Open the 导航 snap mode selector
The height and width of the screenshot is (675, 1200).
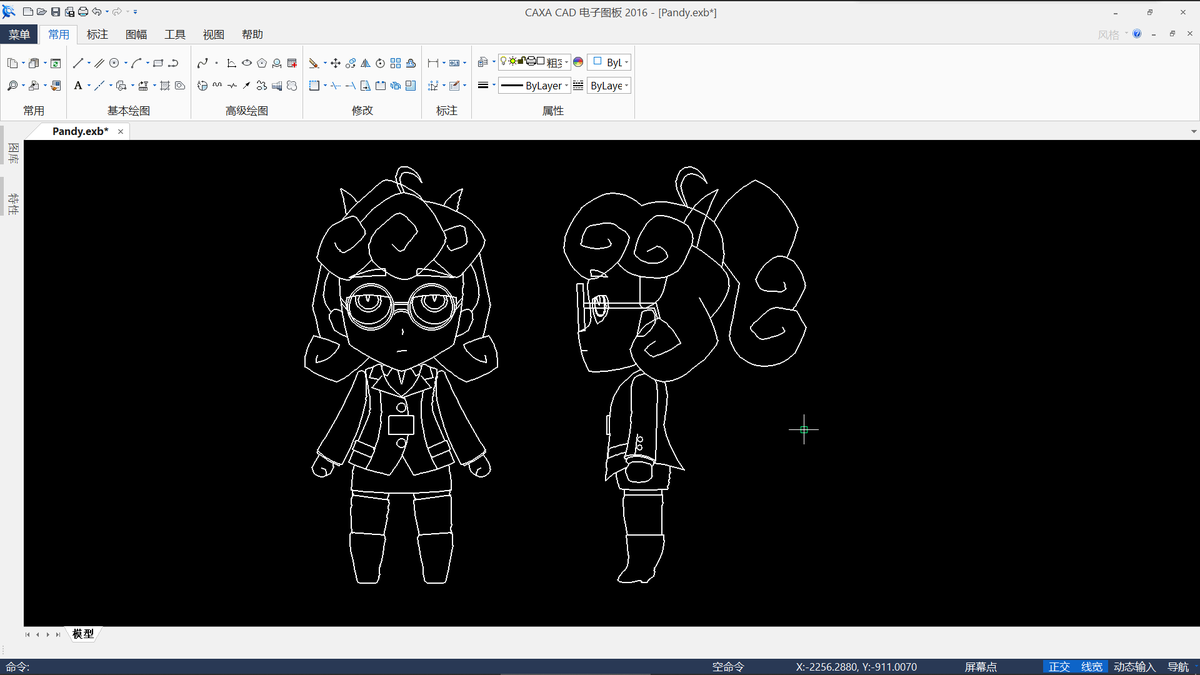click(x=1177, y=667)
